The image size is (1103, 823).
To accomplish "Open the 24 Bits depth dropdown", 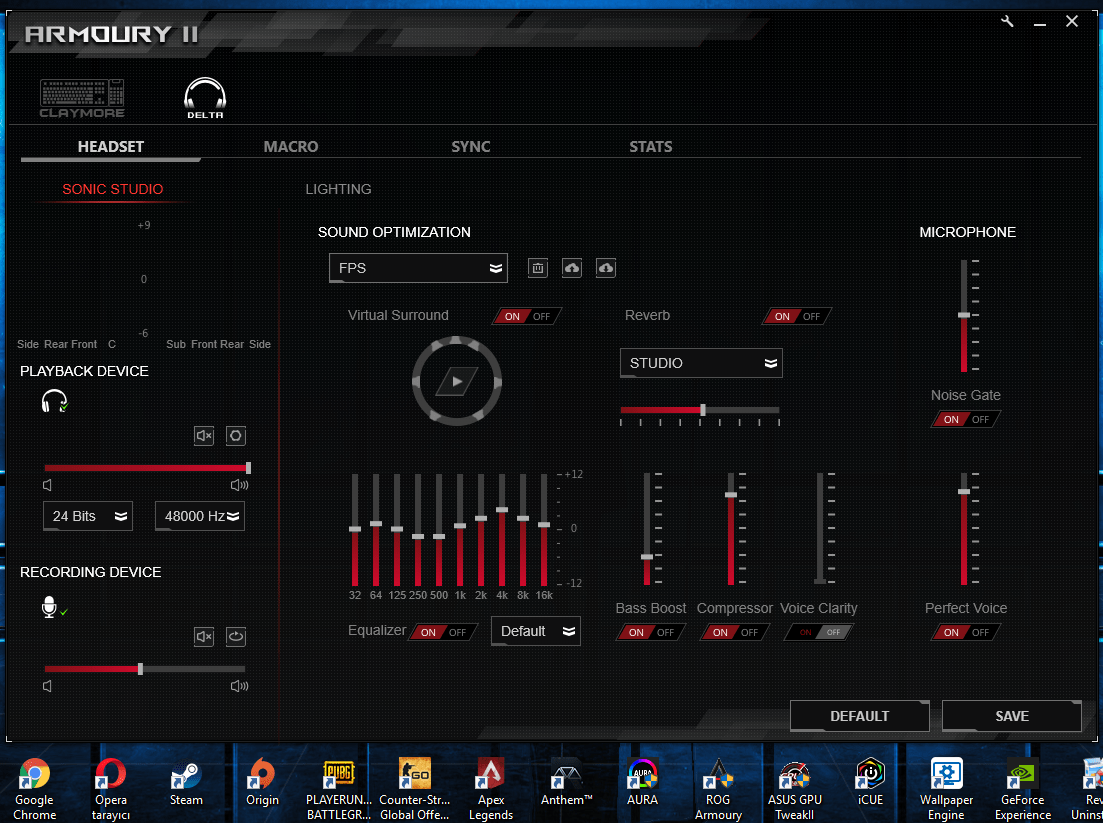I will (x=87, y=516).
